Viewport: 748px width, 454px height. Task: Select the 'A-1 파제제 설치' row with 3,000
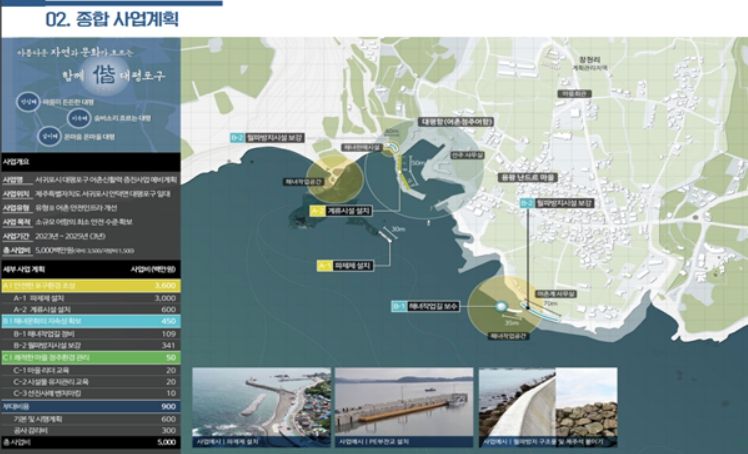click(x=91, y=298)
